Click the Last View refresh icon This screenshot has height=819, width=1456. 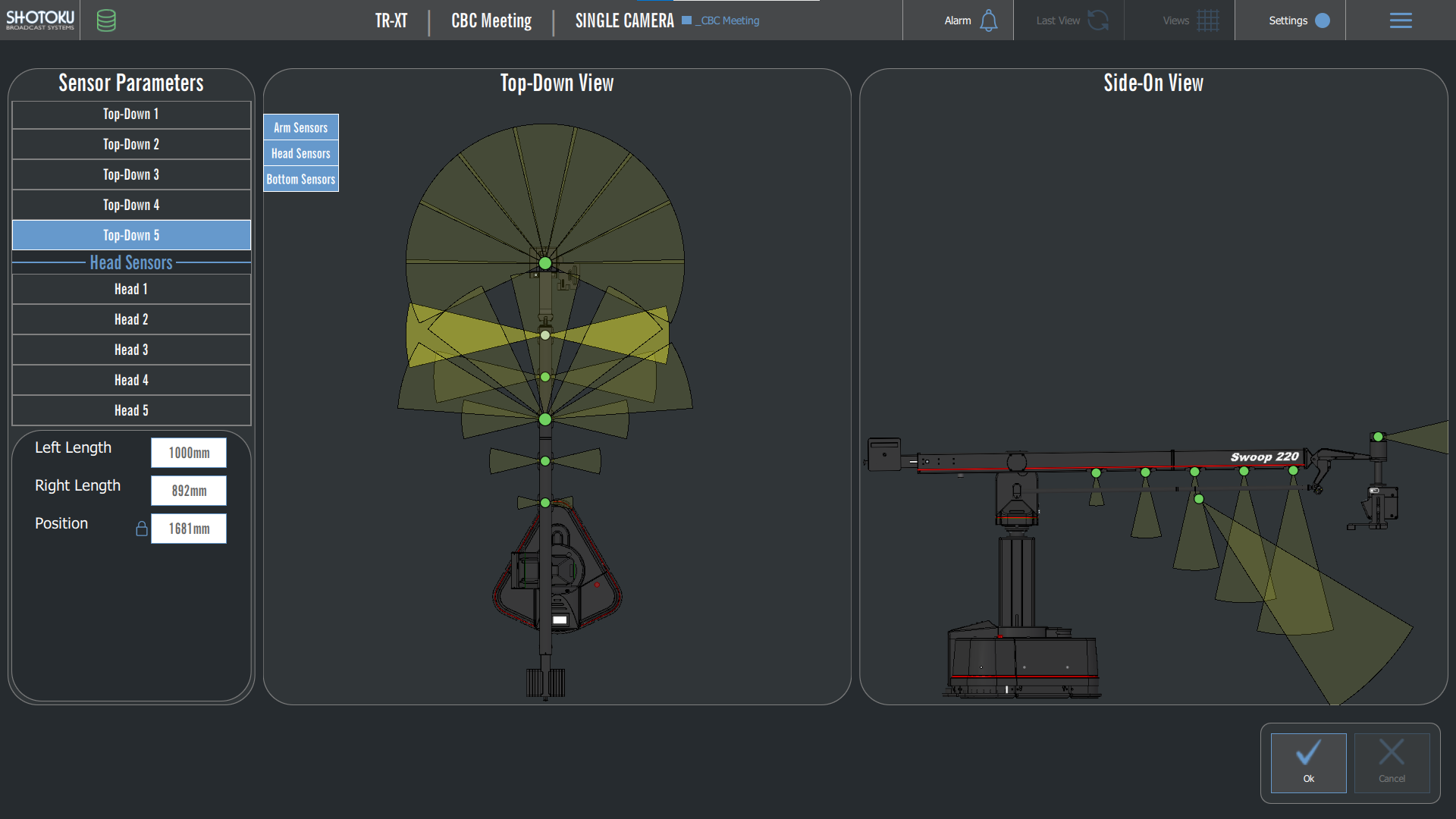1097,20
